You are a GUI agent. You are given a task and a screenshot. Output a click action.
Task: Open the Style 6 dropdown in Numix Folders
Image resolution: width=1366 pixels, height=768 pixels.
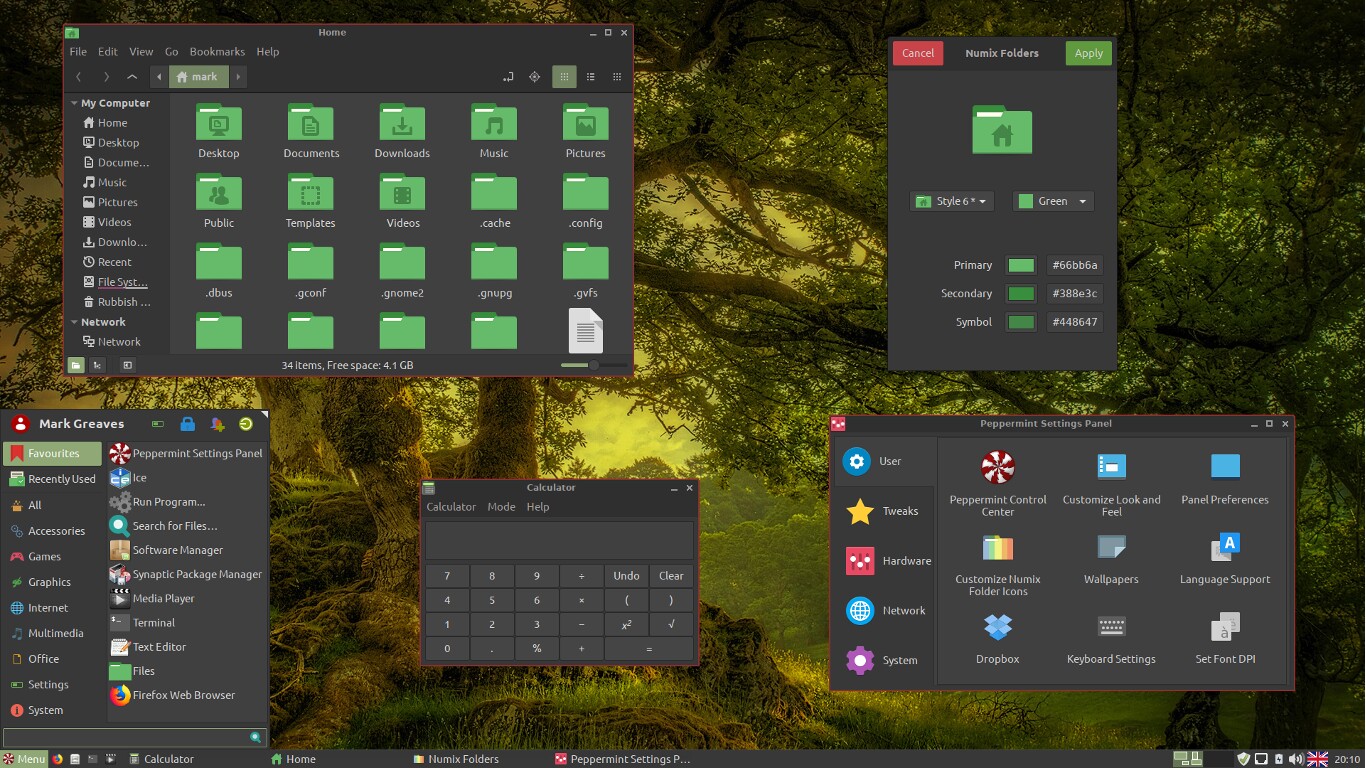pos(950,200)
